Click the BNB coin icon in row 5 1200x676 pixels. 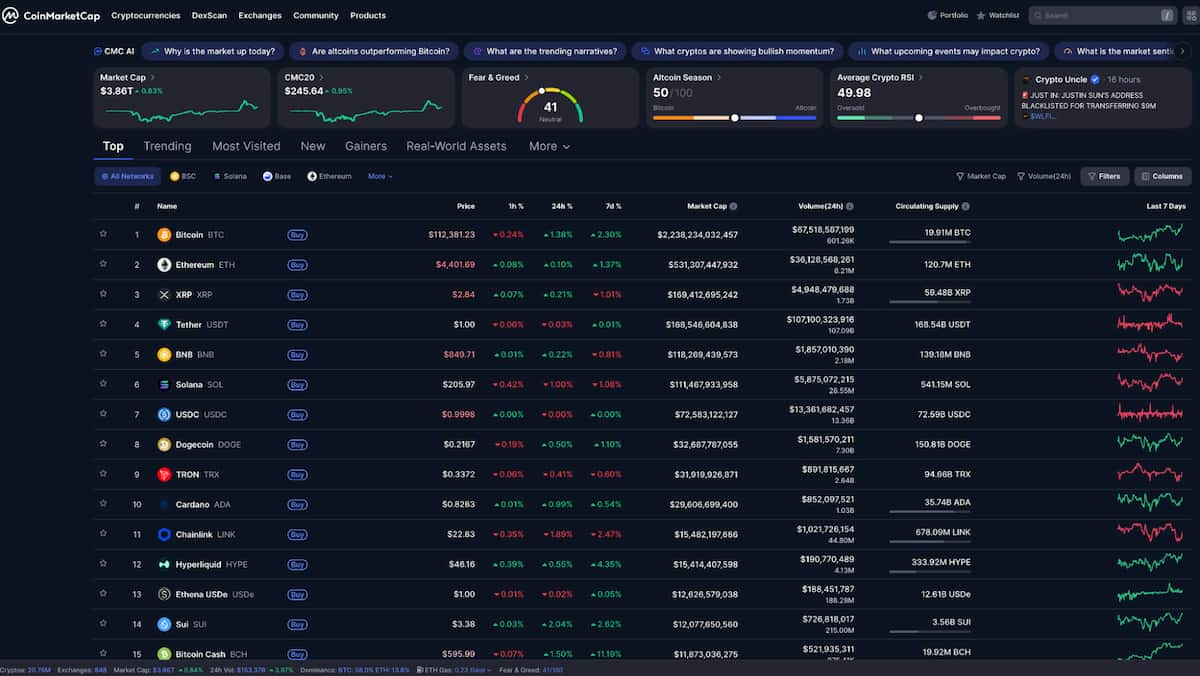pyautogui.click(x=164, y=354)
